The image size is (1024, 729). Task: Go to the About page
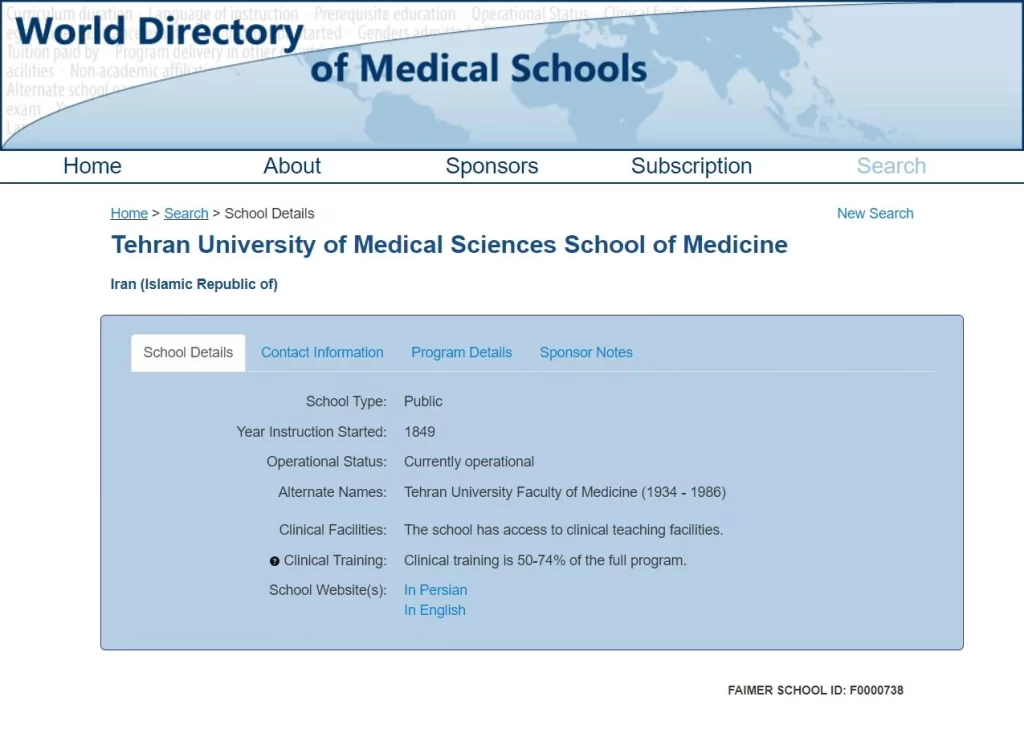[292, 166]
